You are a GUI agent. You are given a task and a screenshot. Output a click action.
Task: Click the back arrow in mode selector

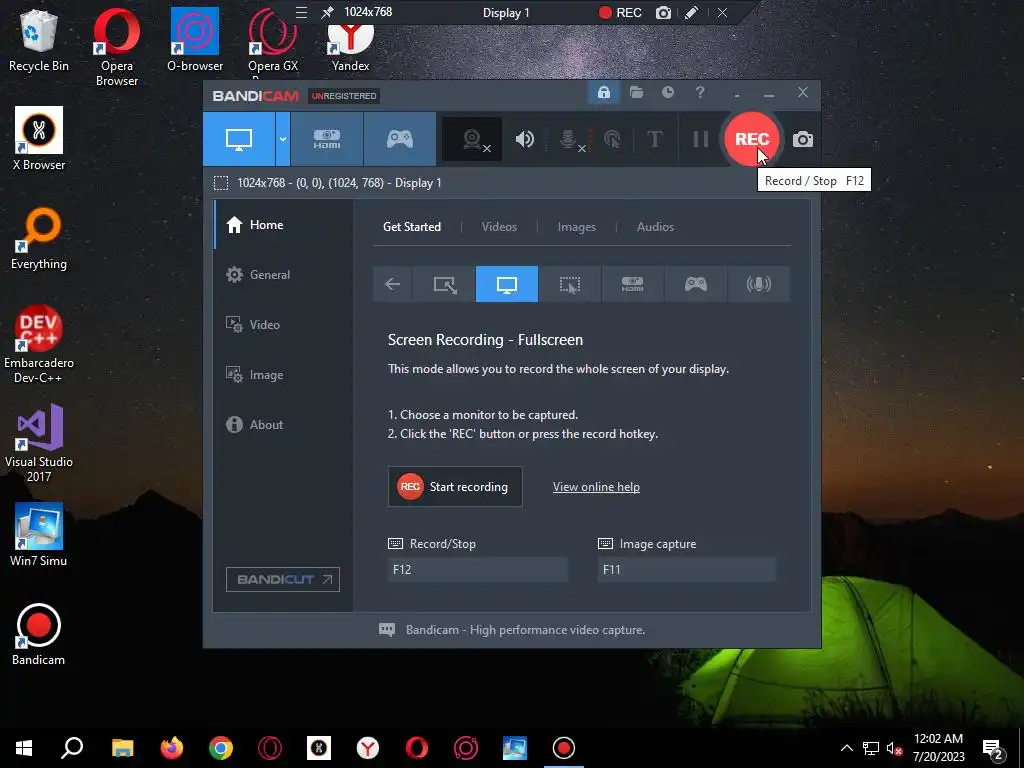(392, 284)
